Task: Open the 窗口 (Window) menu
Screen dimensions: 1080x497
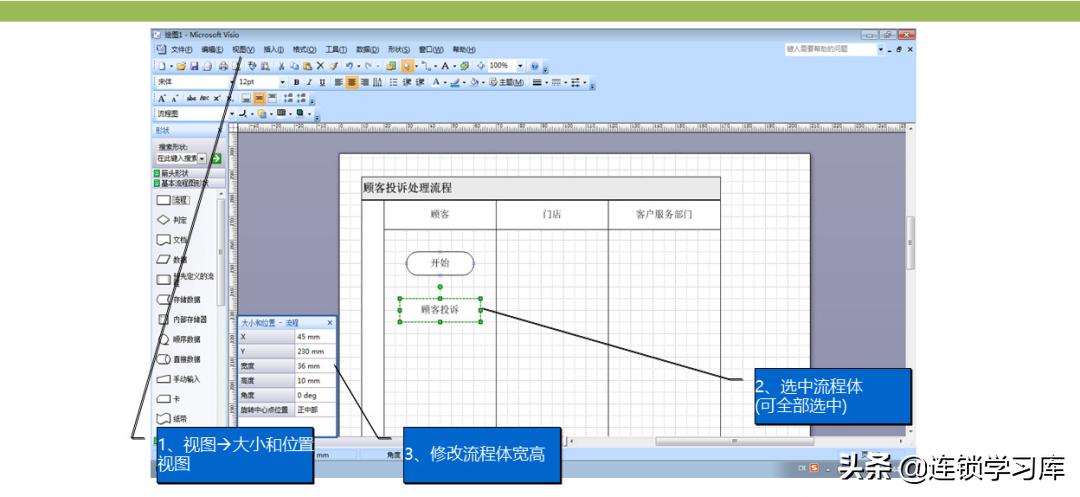Action: [x=431, y=50]
